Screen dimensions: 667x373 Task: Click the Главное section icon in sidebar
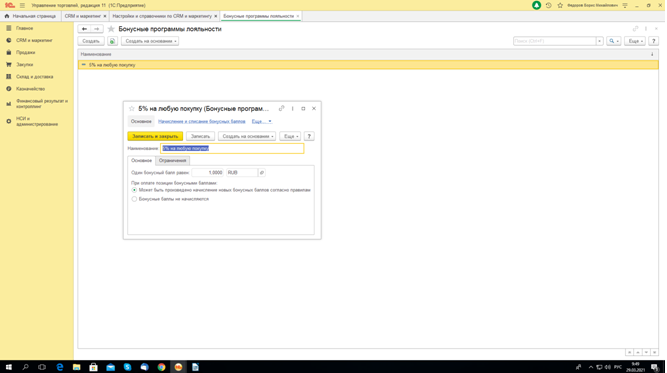tap(9, 28)
